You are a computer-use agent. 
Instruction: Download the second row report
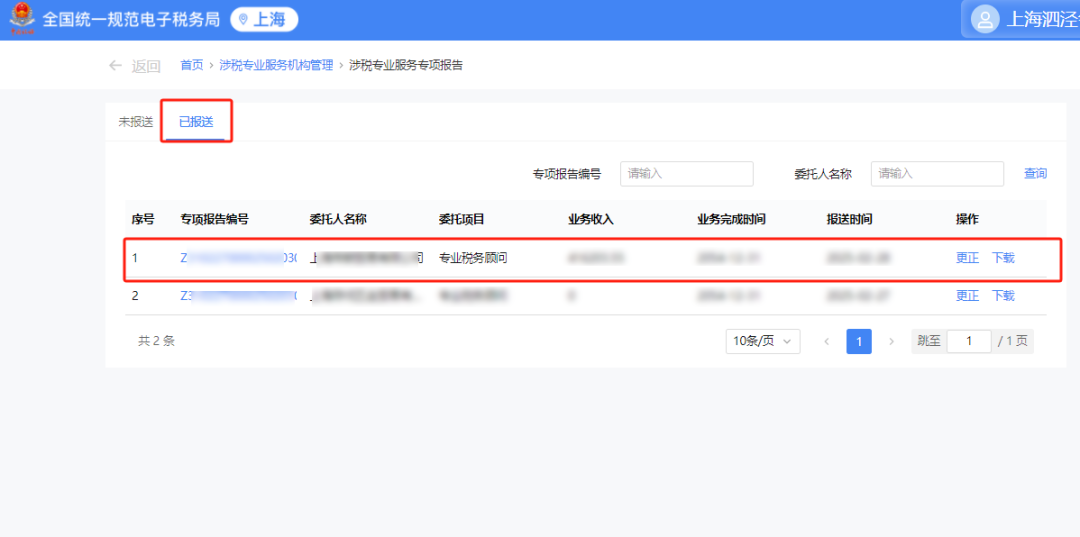[1003, 296]
